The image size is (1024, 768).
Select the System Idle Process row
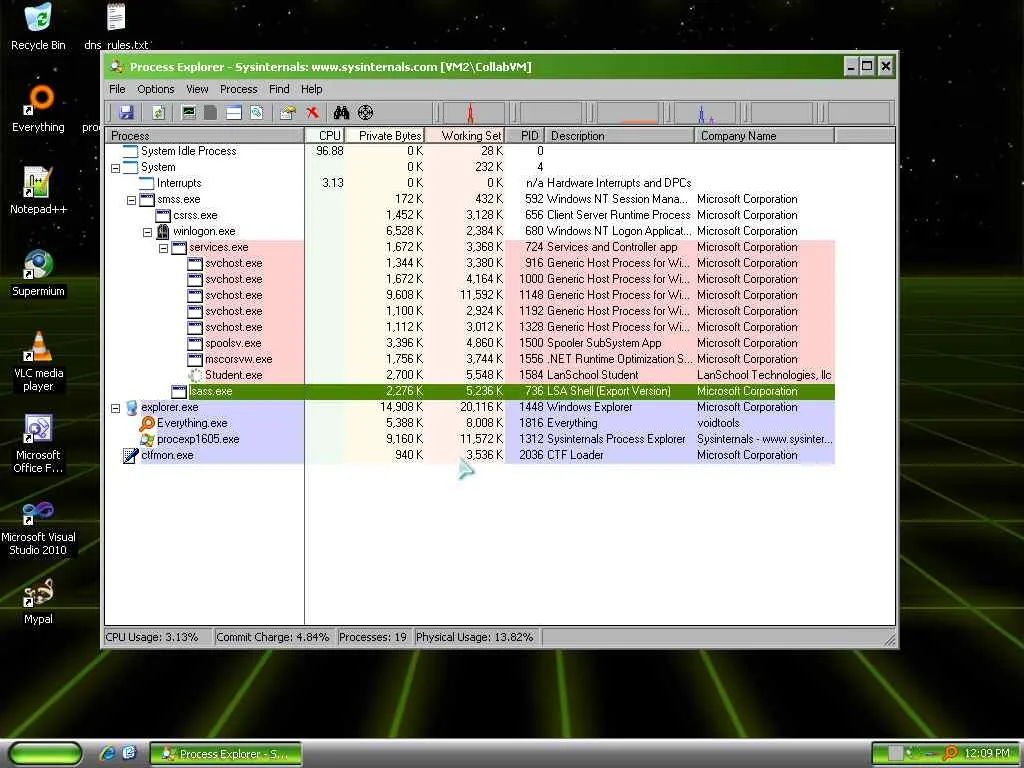click(x=470, y=151)
